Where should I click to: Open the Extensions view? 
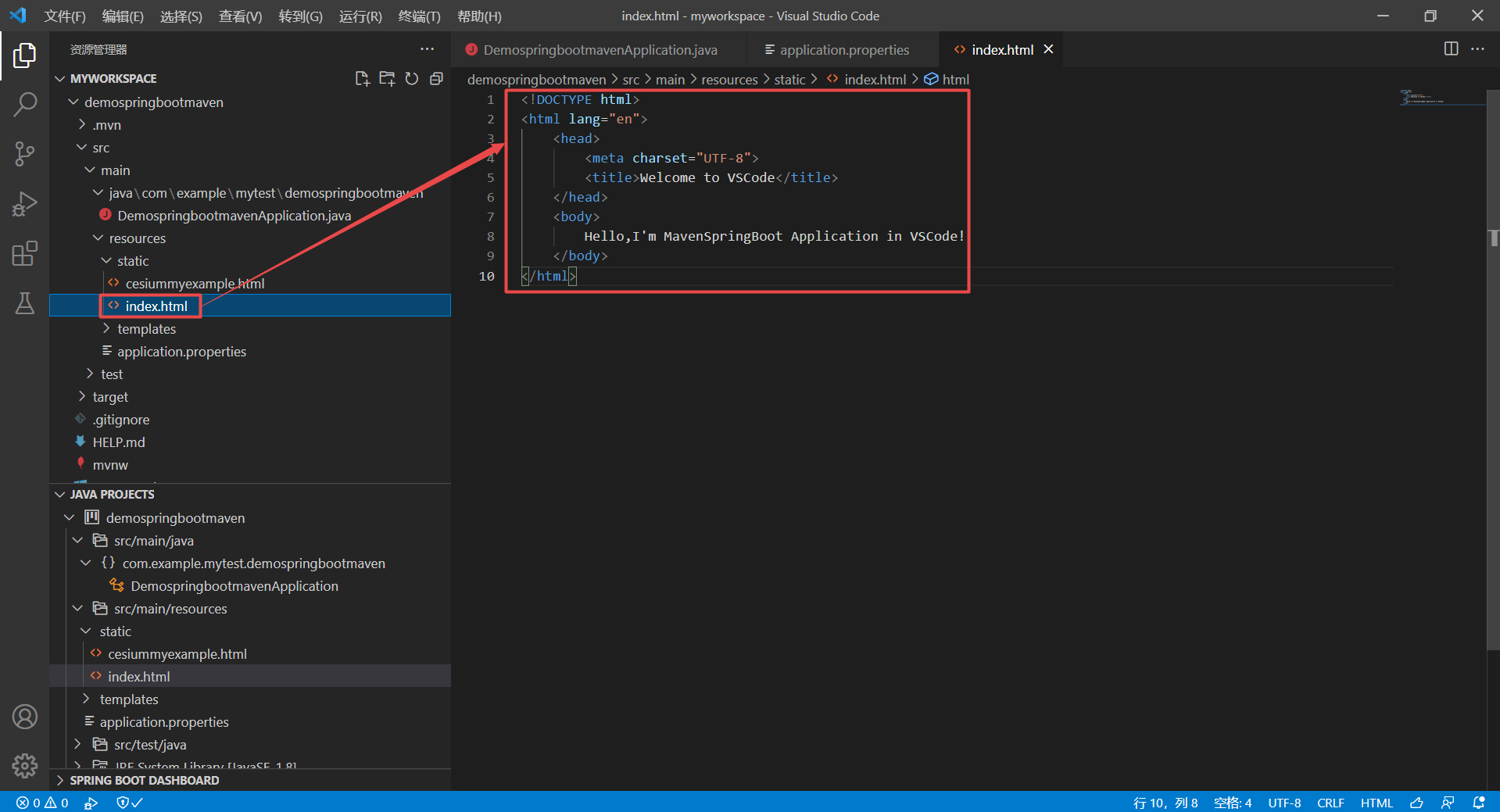24,253
